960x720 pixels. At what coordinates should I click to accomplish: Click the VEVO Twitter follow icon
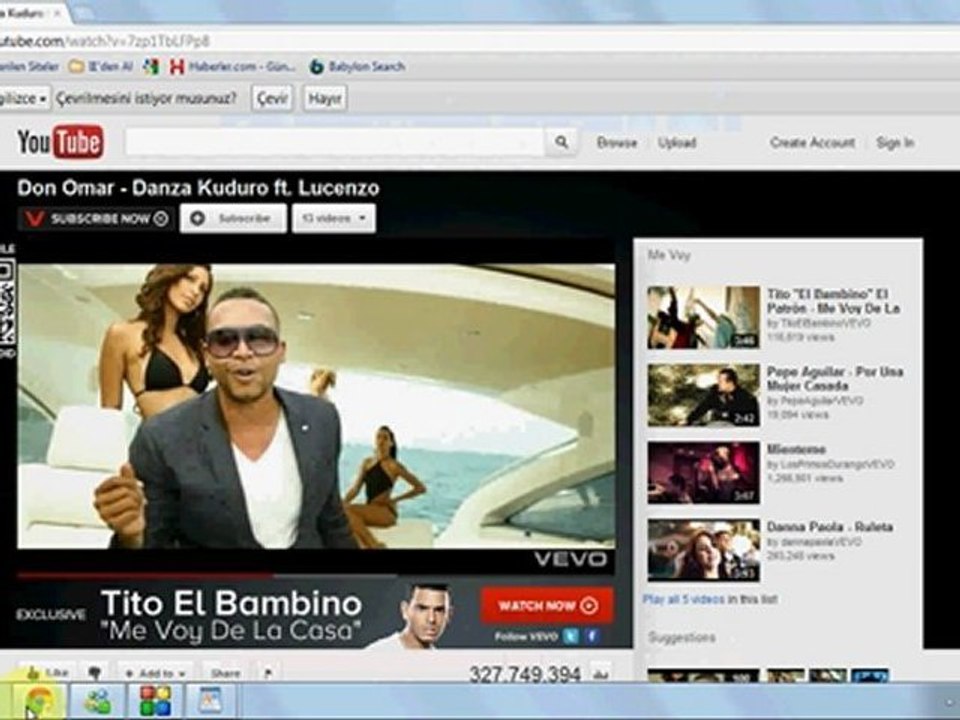pyautogui.click(x=571, y=636)
